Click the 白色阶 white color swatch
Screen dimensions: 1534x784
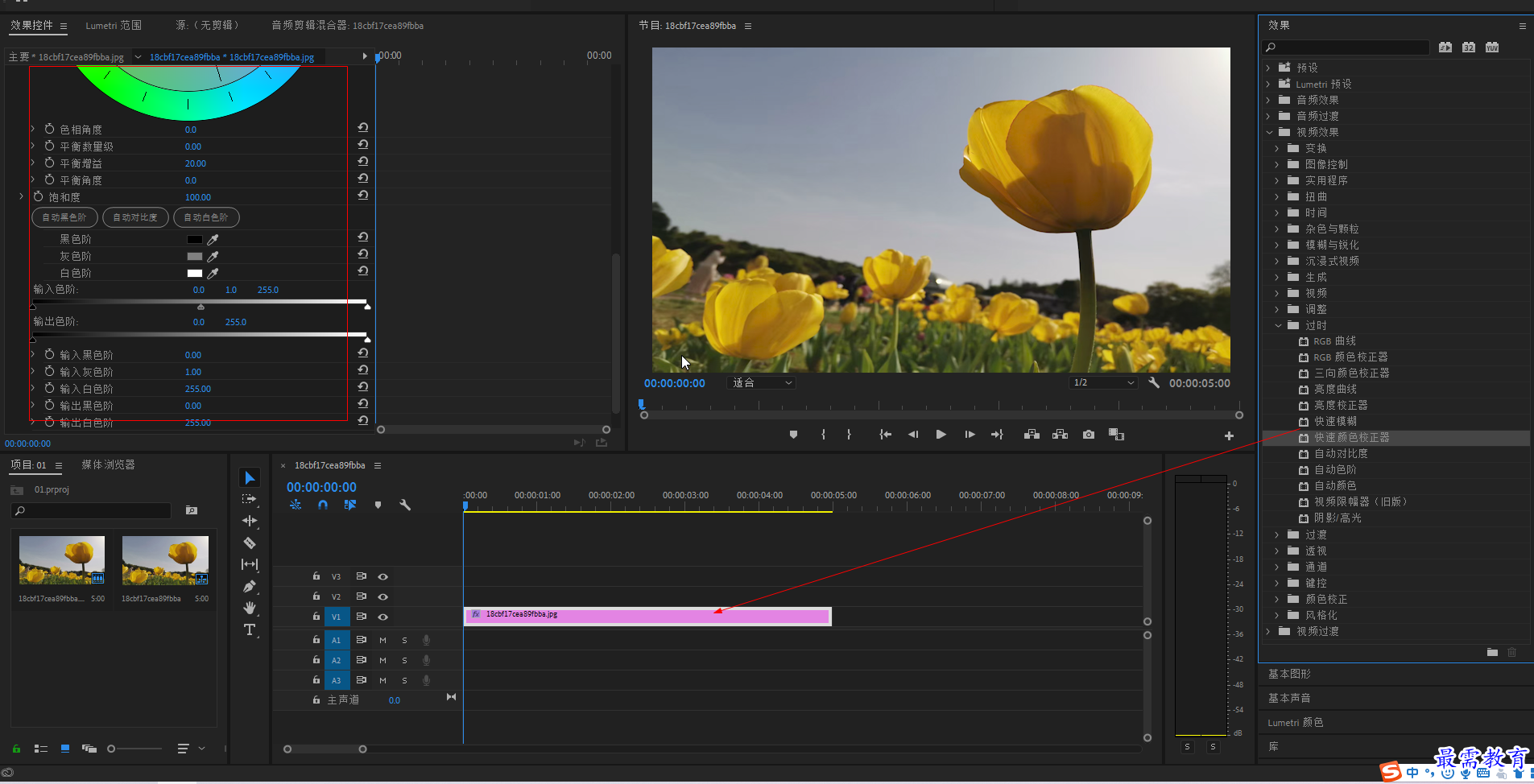click(195, 274)
